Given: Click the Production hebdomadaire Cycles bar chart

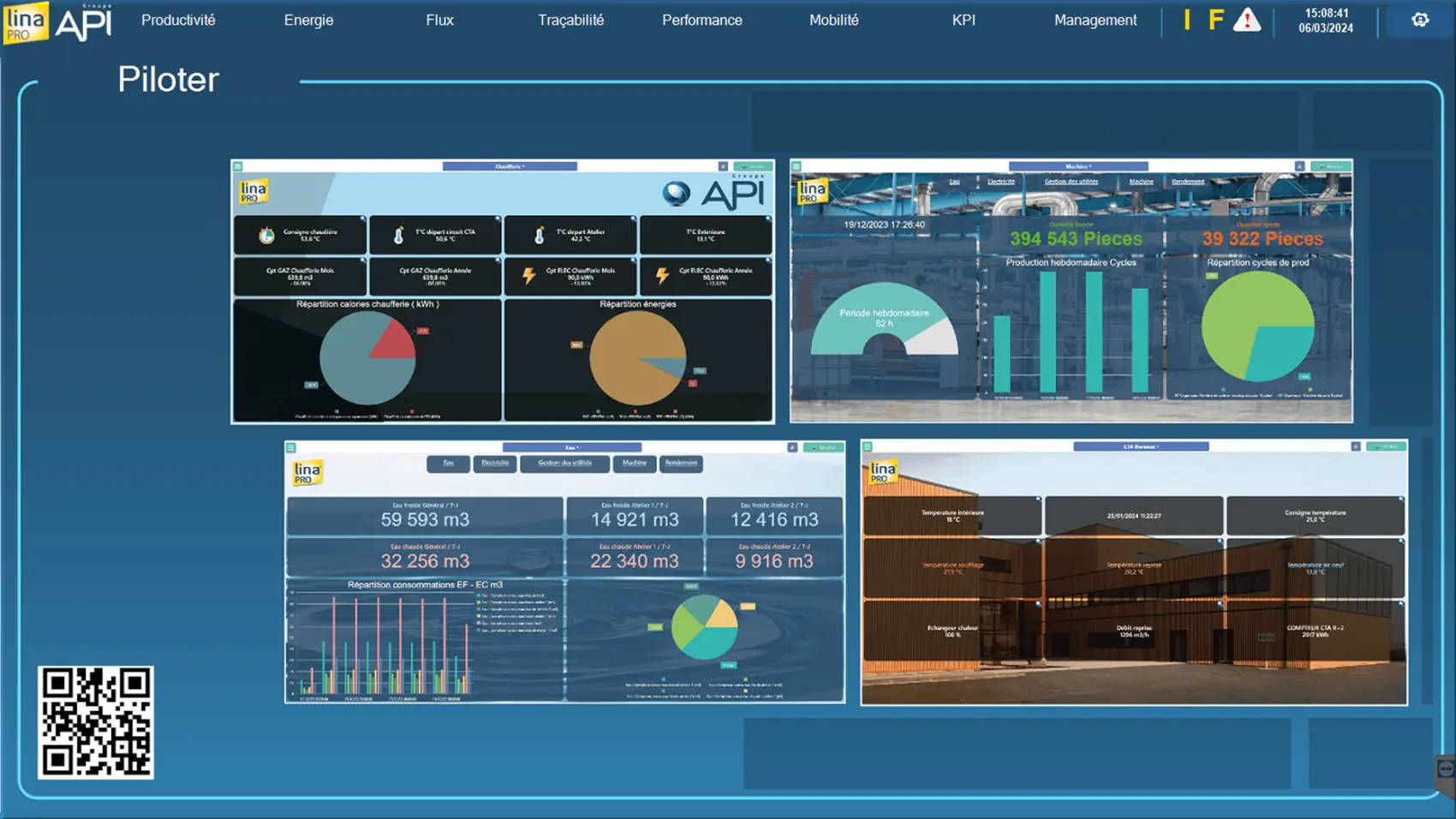Looking at the screenshot, I should 1071,334.
